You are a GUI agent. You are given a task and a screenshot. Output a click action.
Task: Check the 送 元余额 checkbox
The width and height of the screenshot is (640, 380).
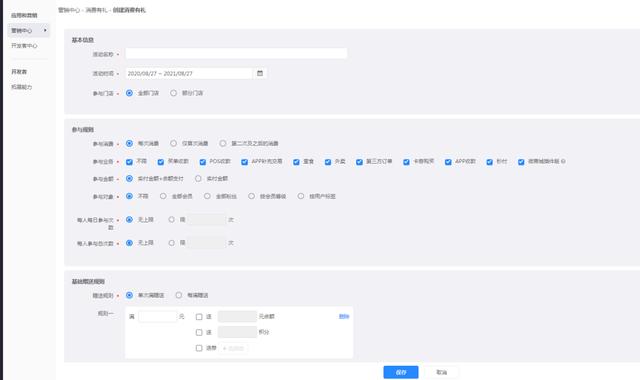(x=199, y=317)
